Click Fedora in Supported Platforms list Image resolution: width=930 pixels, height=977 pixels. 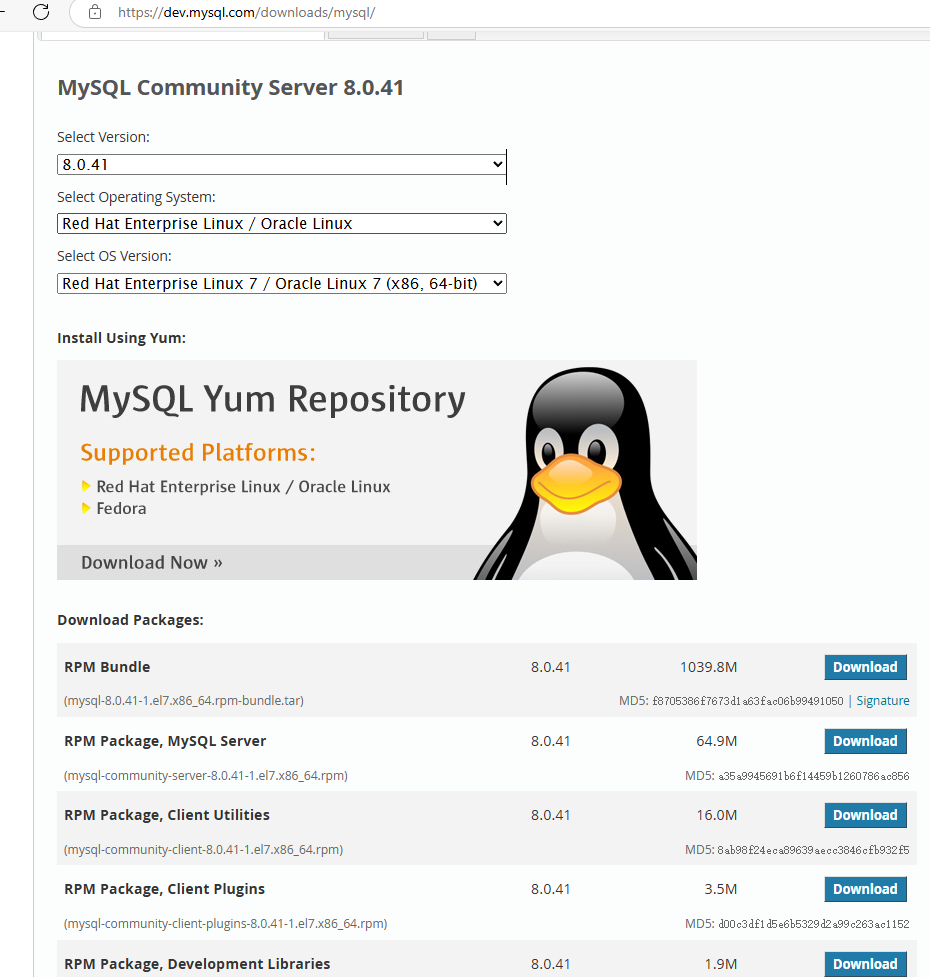click(x=121, y=509)
